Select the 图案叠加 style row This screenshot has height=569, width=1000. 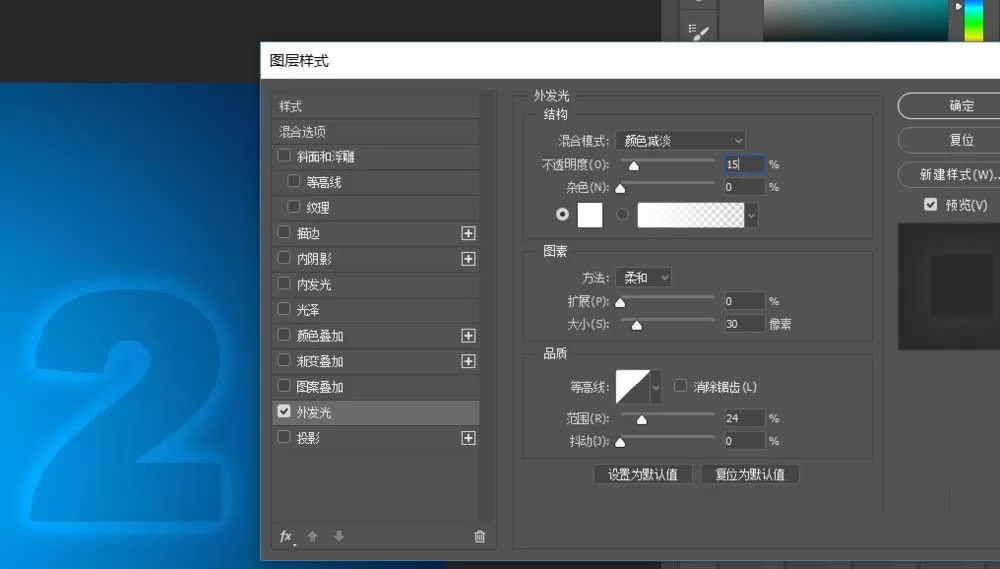[x=376, y=387]
